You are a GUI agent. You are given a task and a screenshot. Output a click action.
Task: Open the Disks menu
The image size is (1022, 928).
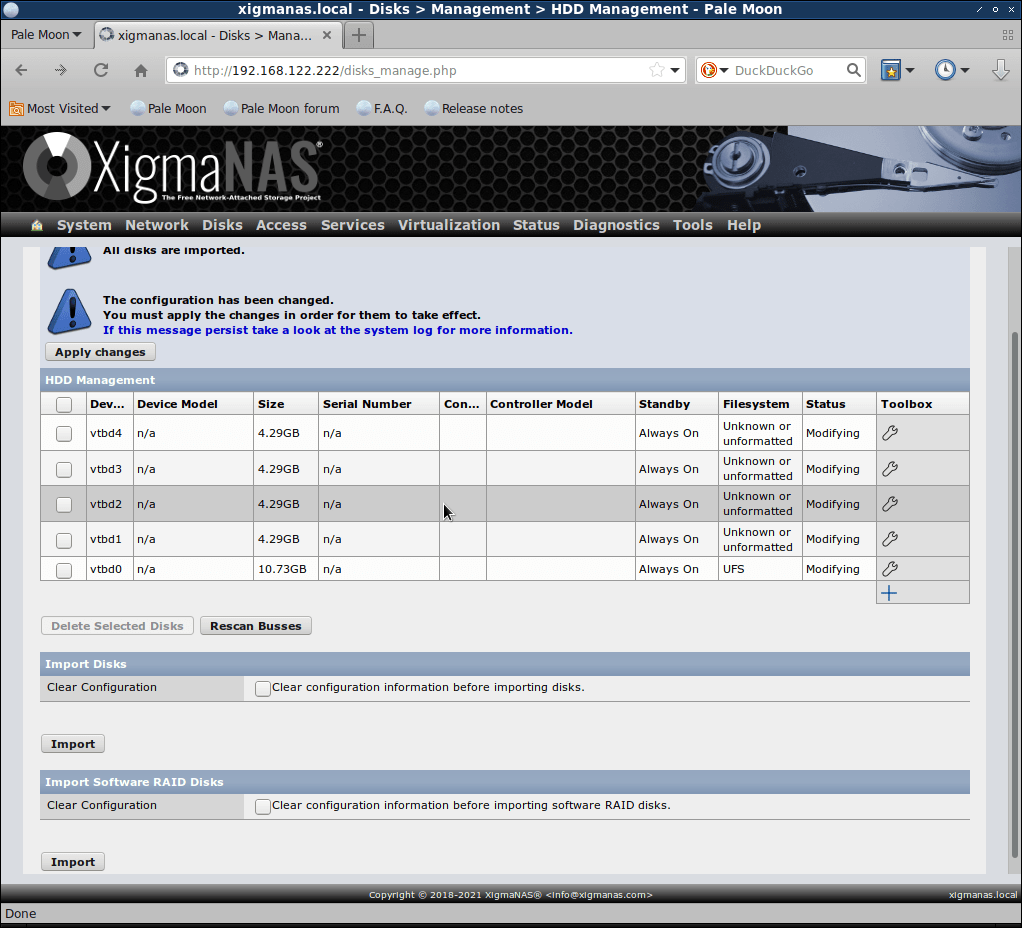coord(222,225)
